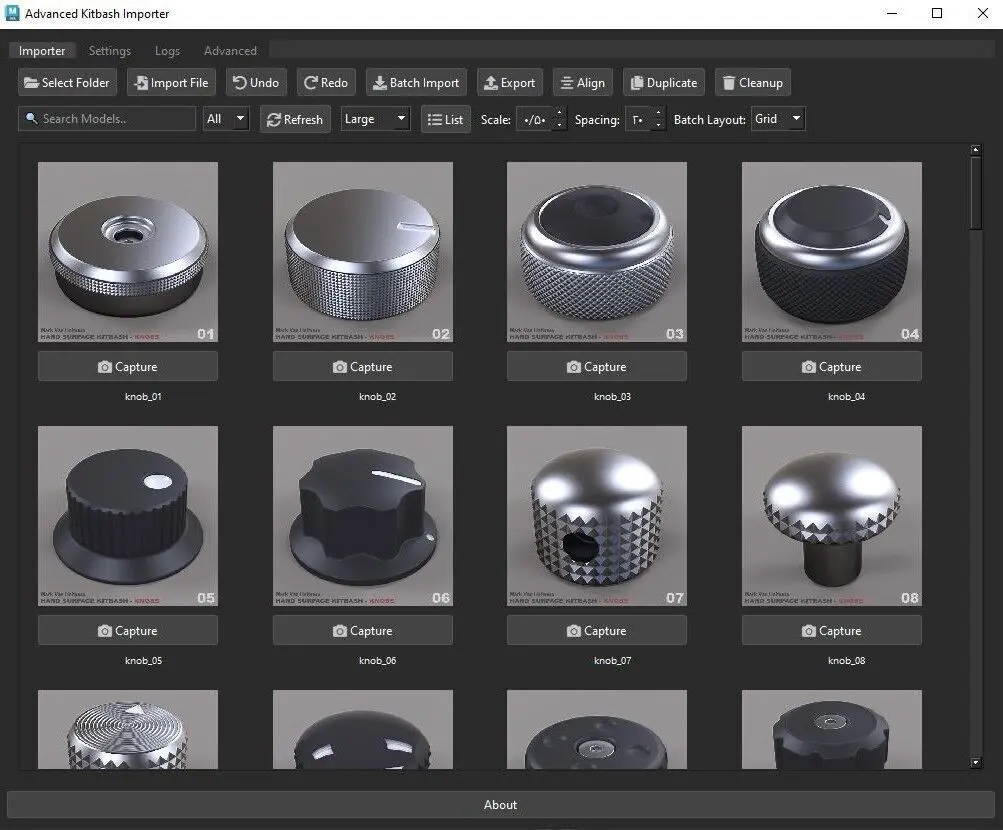Open the Importer tab
Screen dimensions: 1003x830
(x=42, y=51)
